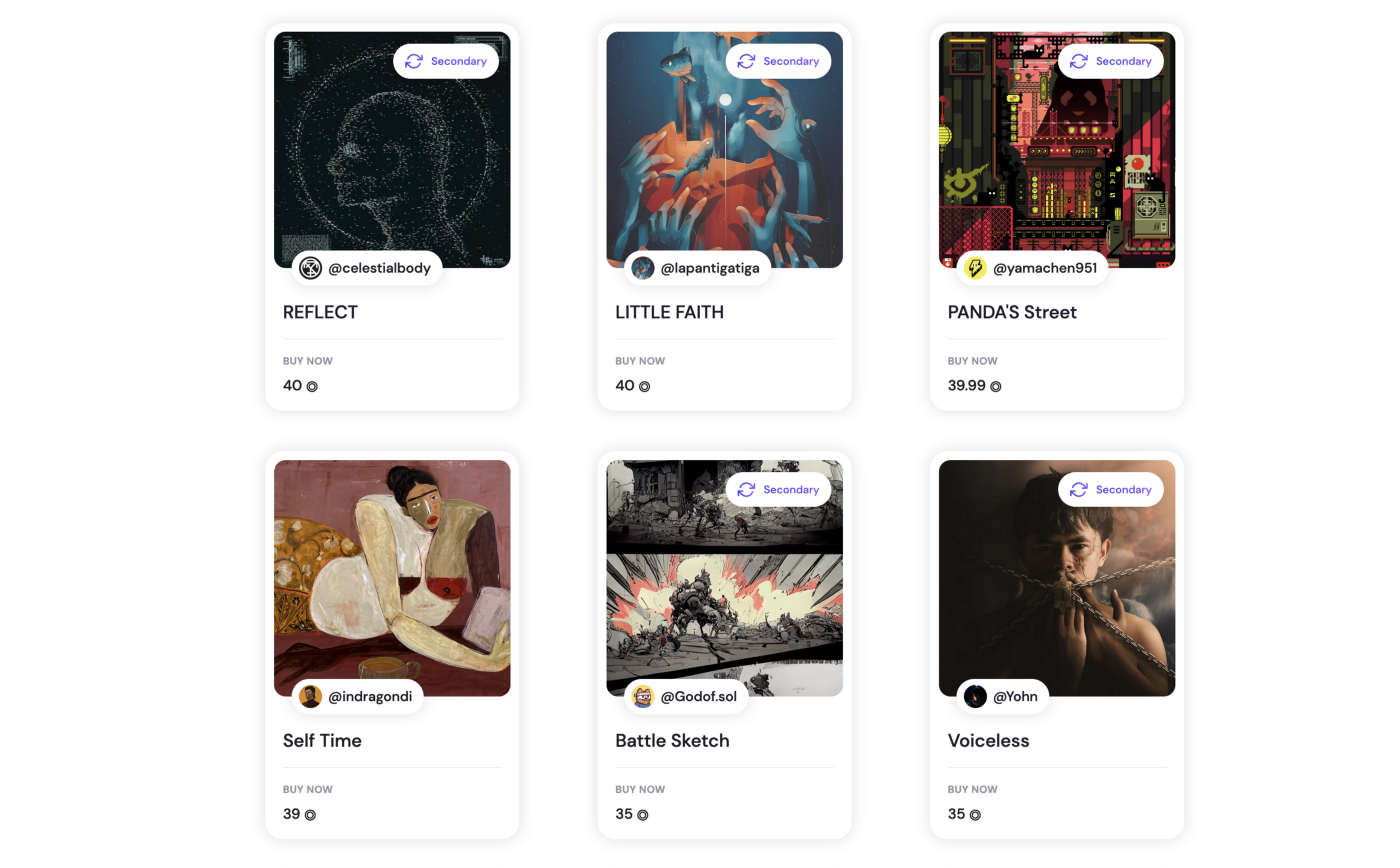Click the Secondary badge on LITTLE FAITH
1400x868 pixels.
coord(778,61)
